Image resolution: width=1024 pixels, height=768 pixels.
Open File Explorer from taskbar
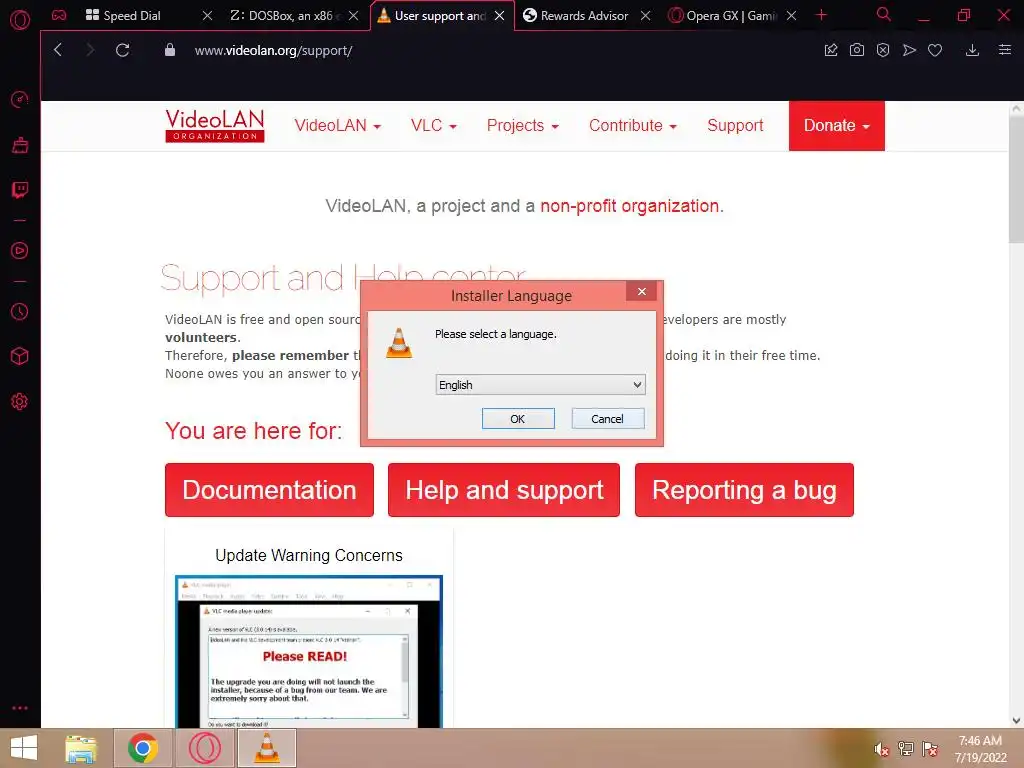click(81, 748)
